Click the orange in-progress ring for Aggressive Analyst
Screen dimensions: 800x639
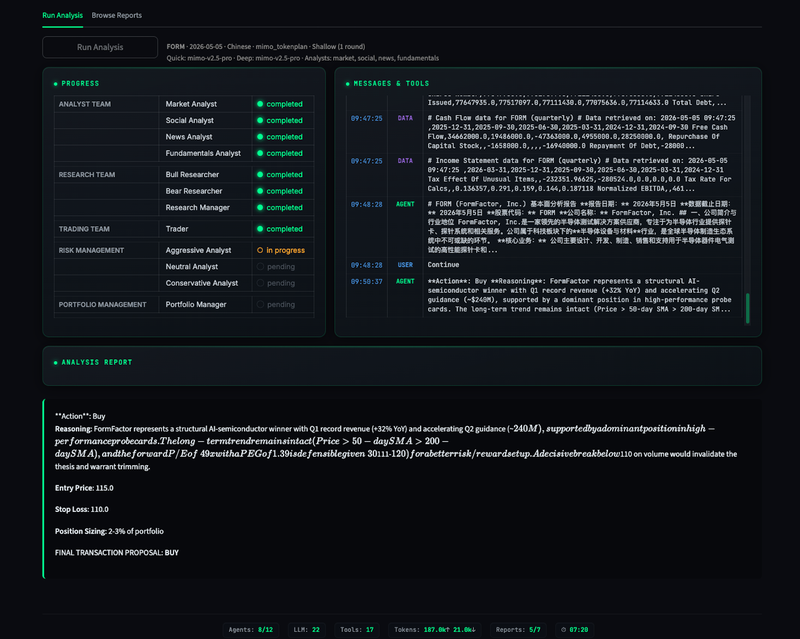(x=260, y=250)
